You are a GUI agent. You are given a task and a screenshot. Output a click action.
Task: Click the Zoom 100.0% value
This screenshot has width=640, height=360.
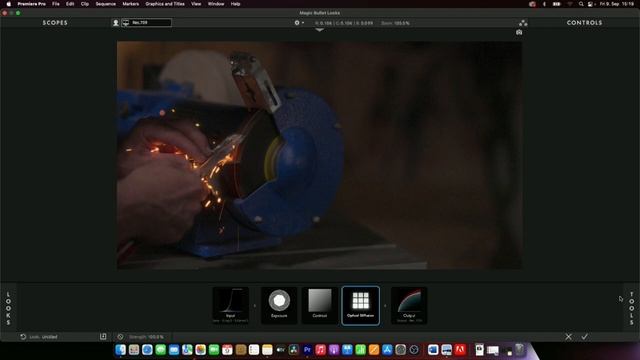tap(395, 23)
